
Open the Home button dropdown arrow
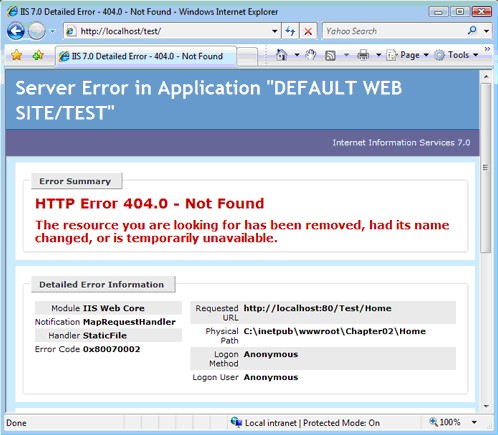coord(297,55)
